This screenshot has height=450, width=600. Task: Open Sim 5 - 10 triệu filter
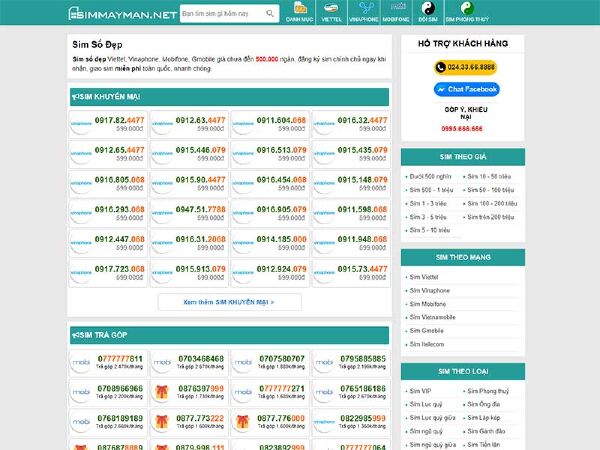pyautogui.click(x=430, y=230)
